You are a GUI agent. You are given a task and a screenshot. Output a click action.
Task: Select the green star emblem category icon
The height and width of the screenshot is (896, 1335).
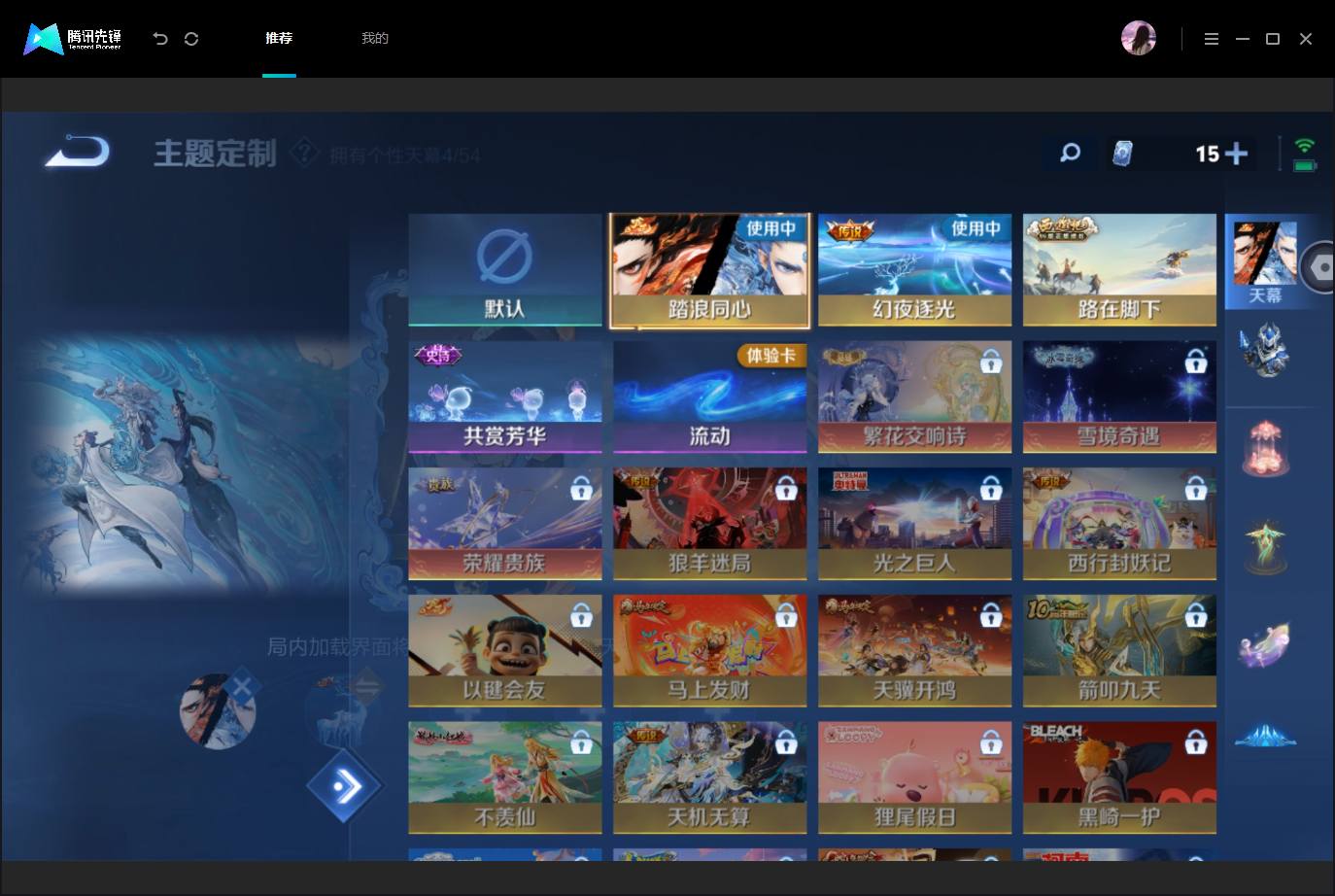[x=1265, y=547]
